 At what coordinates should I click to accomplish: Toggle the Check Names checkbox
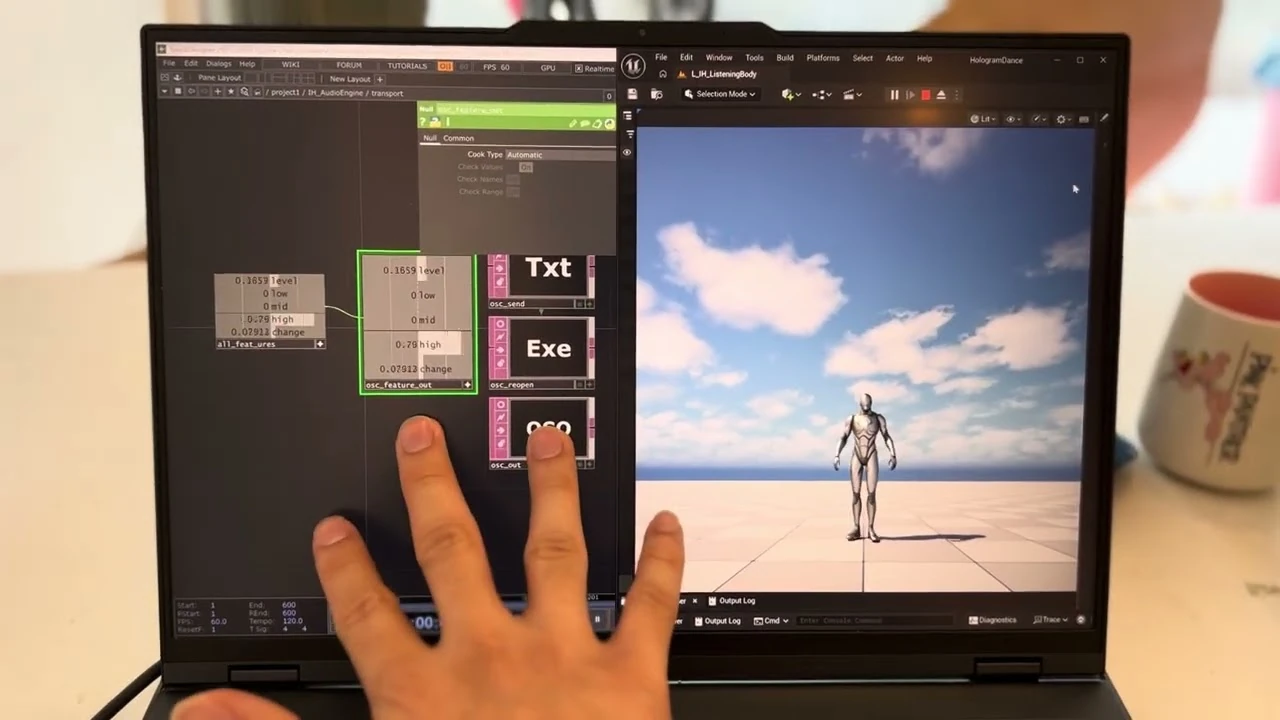click(x=512, y=179)
